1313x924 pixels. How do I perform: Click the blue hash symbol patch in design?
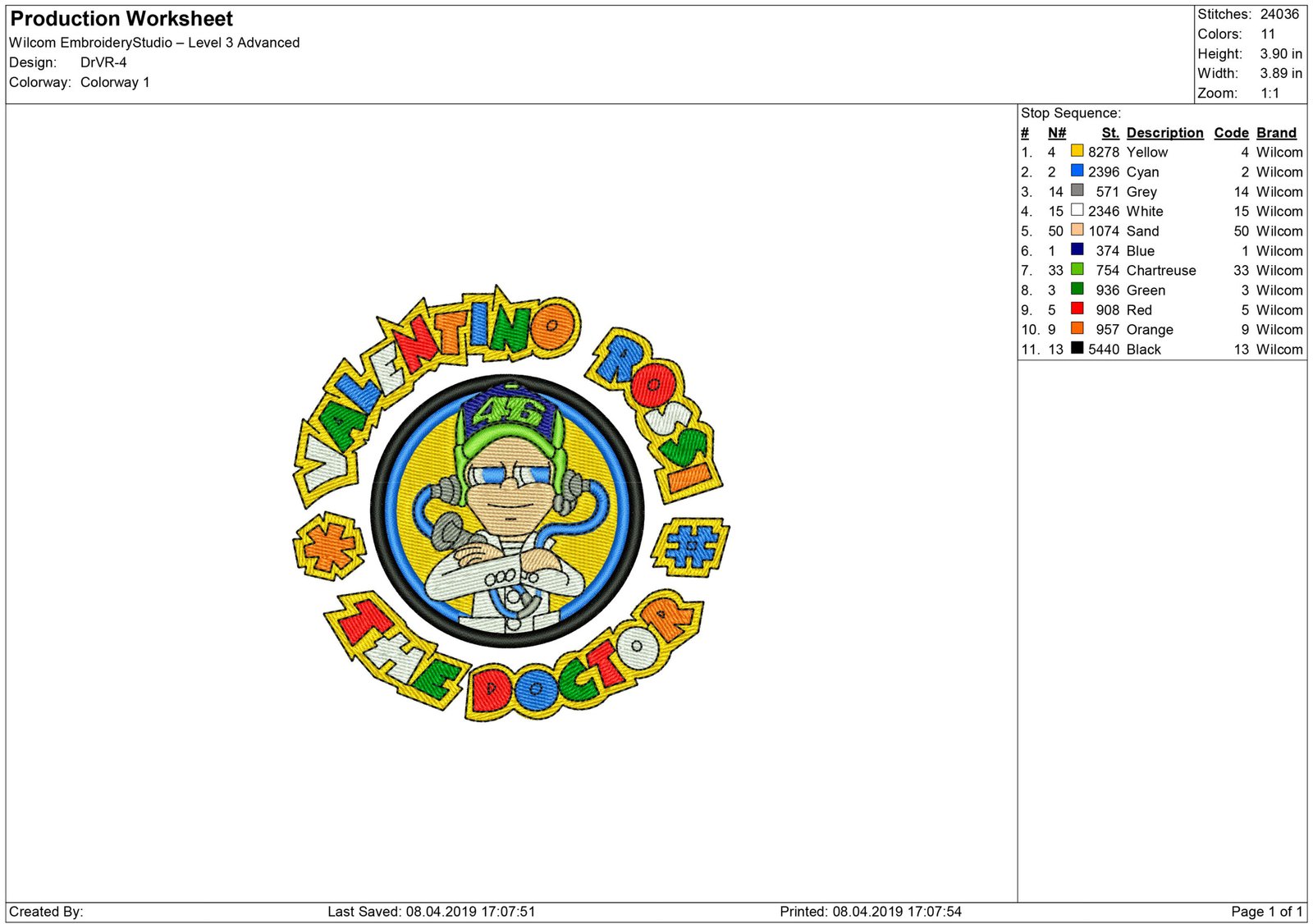(x=691, y=546)
